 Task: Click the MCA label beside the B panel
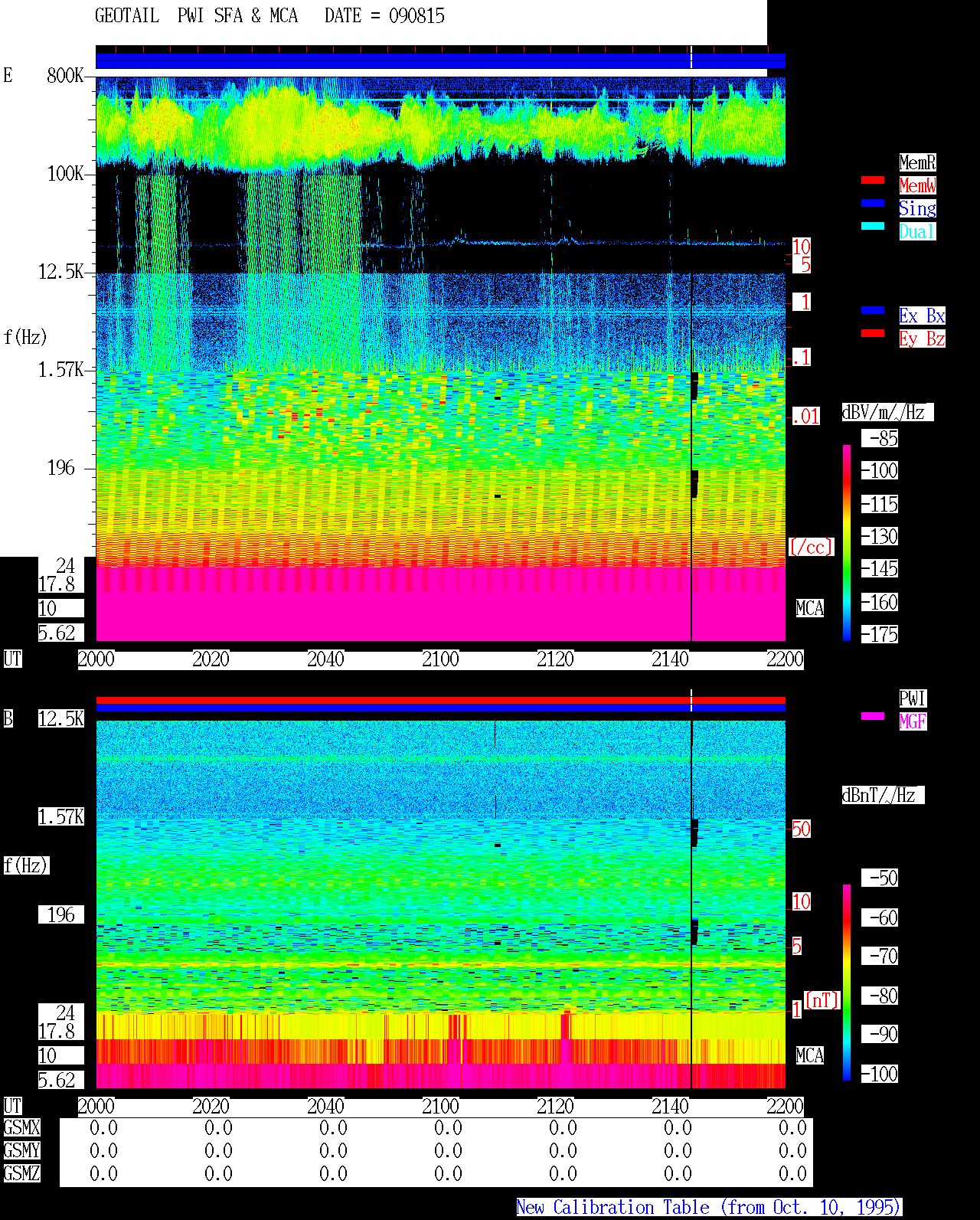810,1055
